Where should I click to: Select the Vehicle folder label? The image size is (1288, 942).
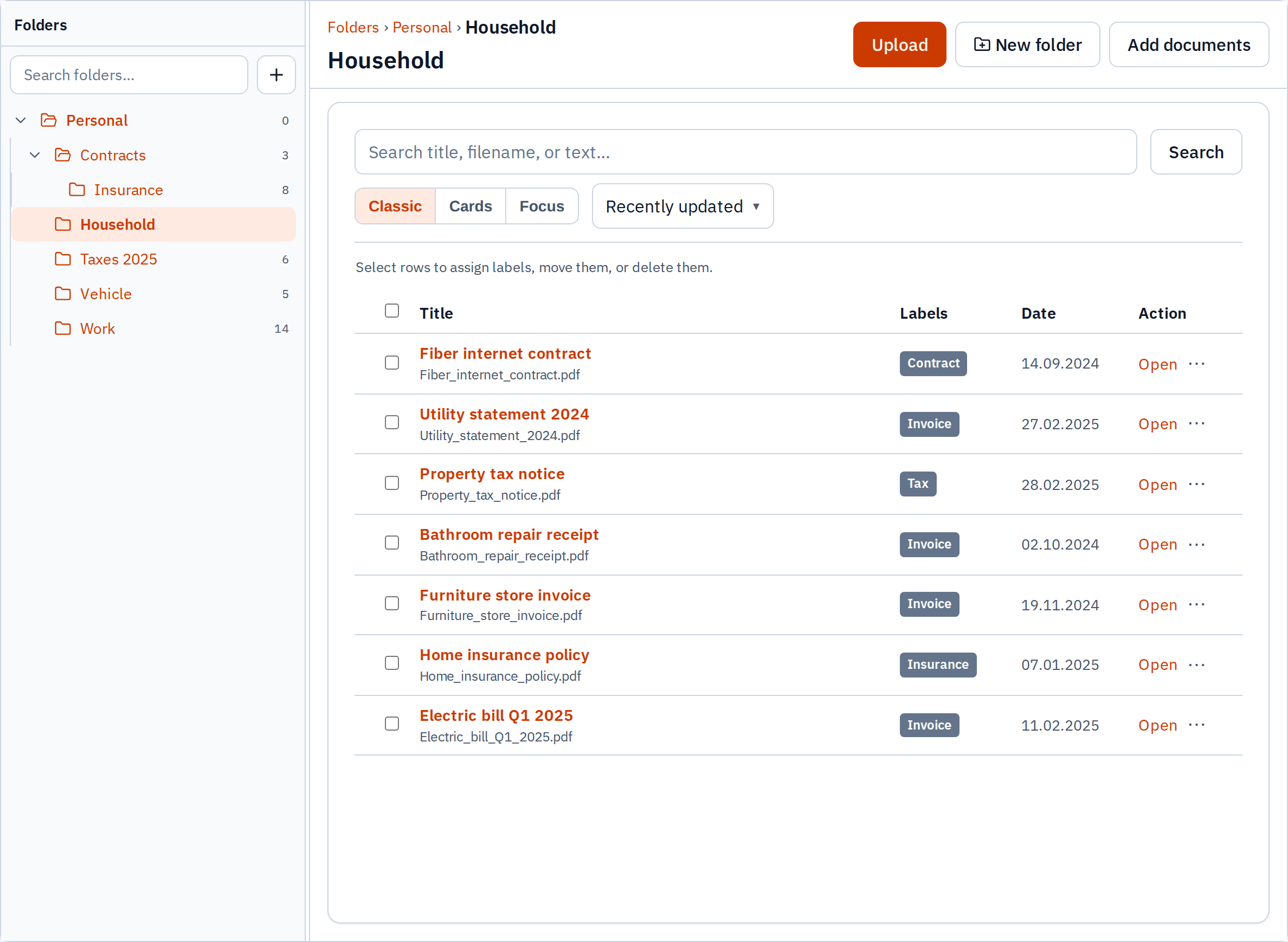point(106,294)
